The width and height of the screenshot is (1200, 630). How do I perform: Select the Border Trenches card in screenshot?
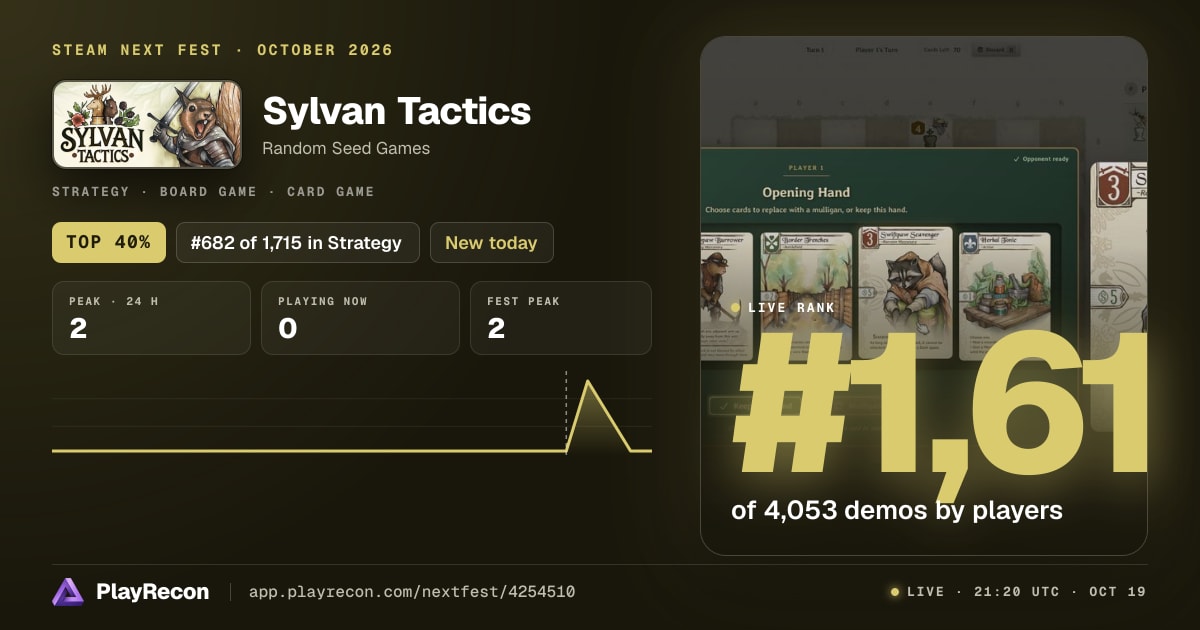[806, 296]
